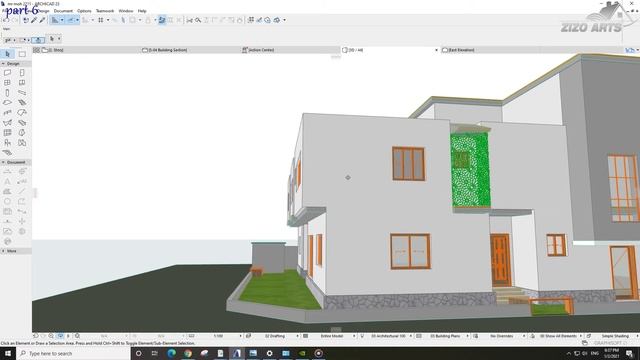Image resolution: width=640 pixels, height=360 pixels.
Task: Select the Zone tool
Action: (x=22, y=143)
